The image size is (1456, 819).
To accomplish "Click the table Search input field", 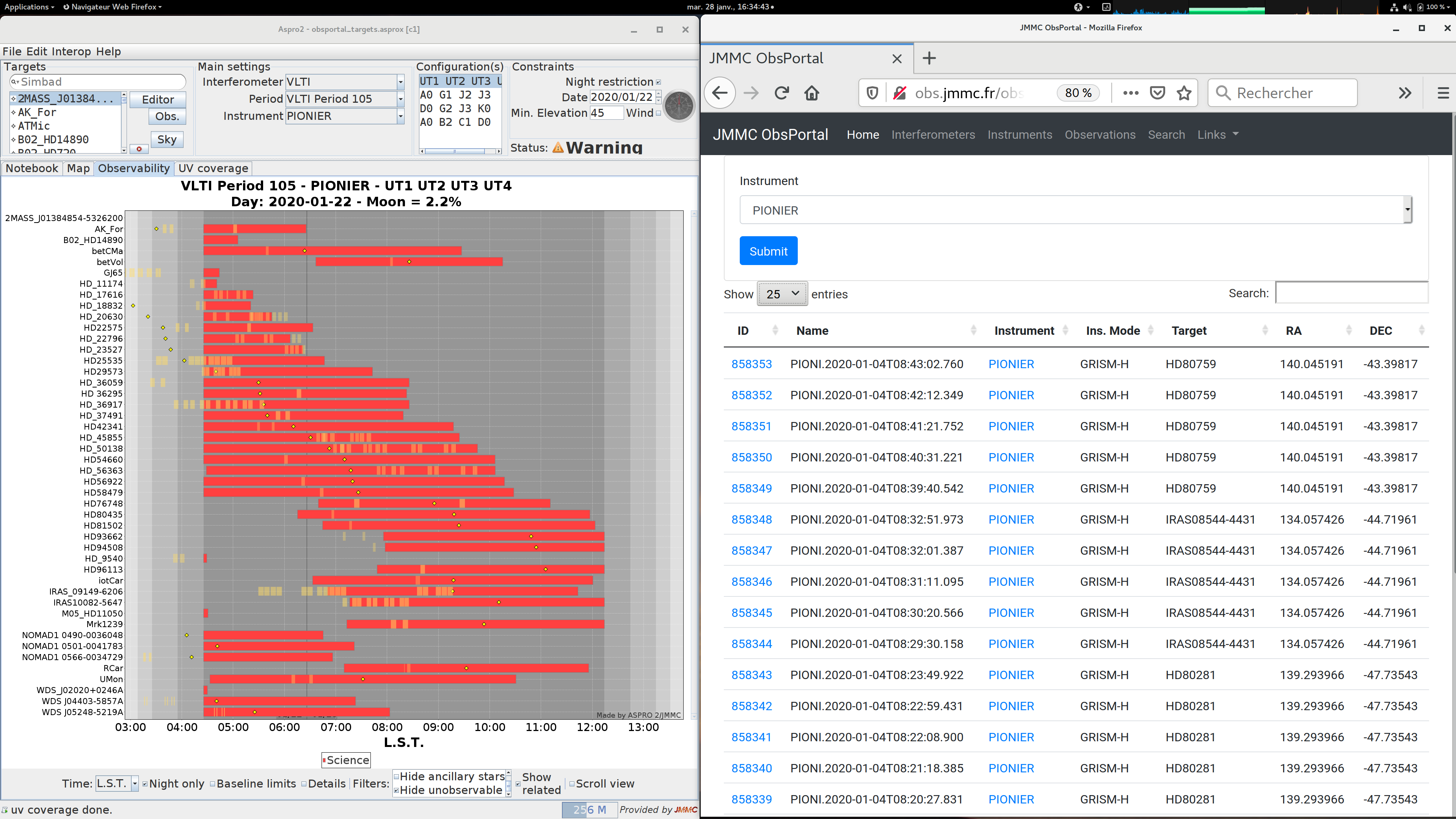I will (1351, 293).
